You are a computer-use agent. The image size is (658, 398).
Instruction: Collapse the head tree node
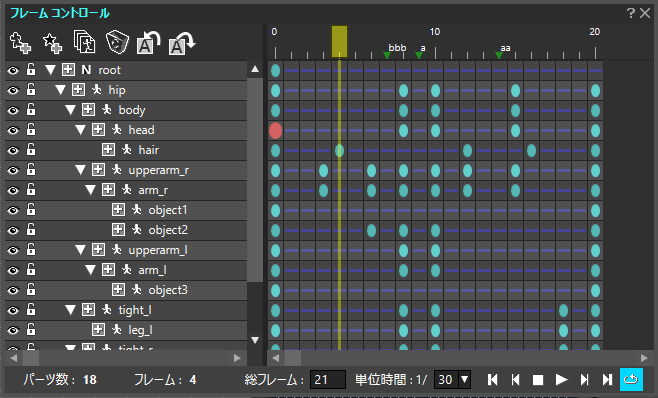81,130
